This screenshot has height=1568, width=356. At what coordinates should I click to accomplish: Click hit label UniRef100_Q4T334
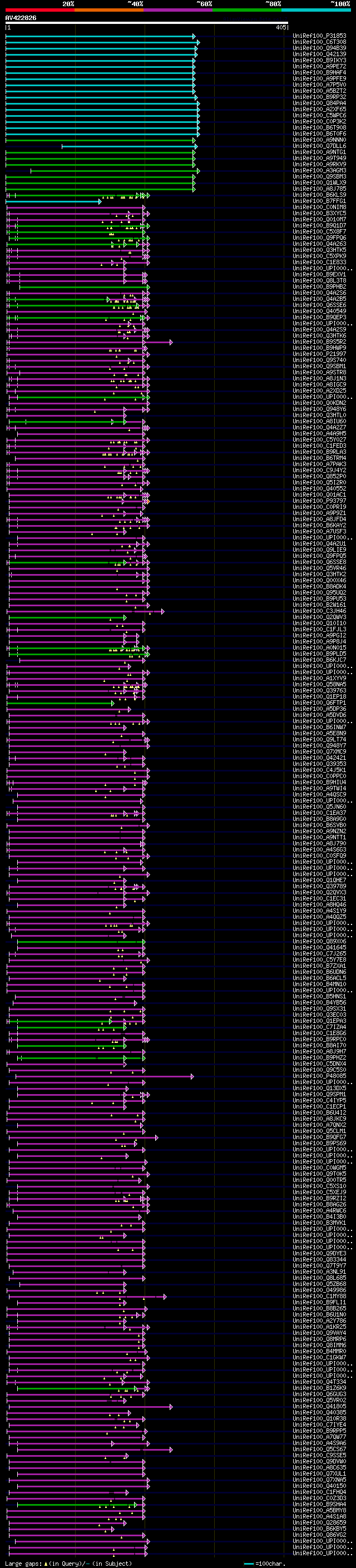point(319,1382)
